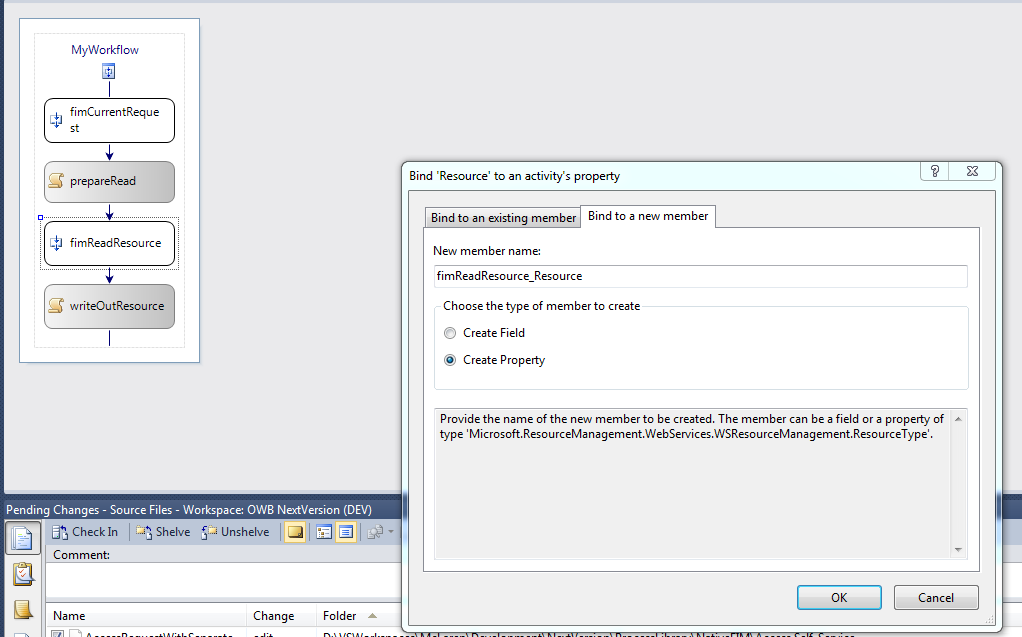This screenshot has width=1022, height=637.
Task: Click the help question mark in dialog title
Action: point(935,171)
